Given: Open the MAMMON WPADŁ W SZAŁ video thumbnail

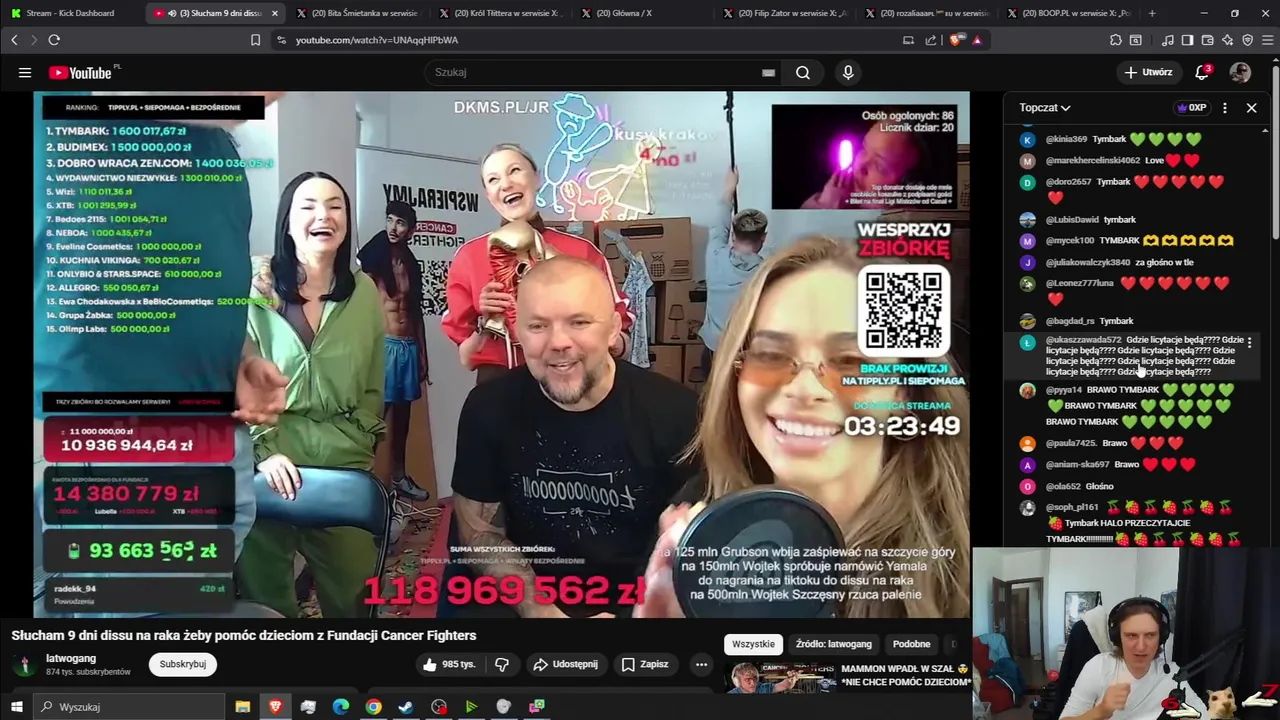Looking at the screenshot, I should [x=779, y=677].
